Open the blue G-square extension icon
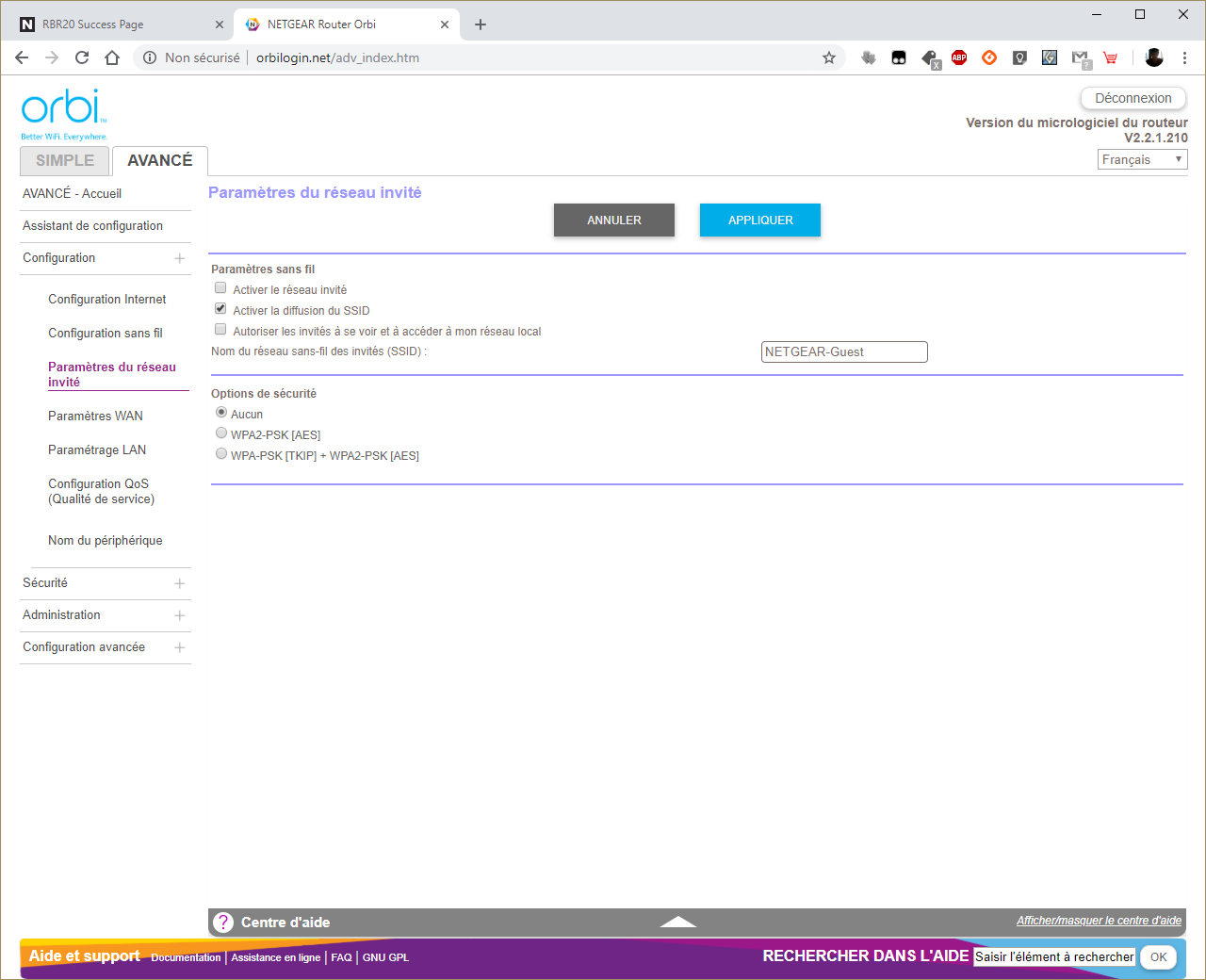The image size is (1206, 980). [1050, 57]
